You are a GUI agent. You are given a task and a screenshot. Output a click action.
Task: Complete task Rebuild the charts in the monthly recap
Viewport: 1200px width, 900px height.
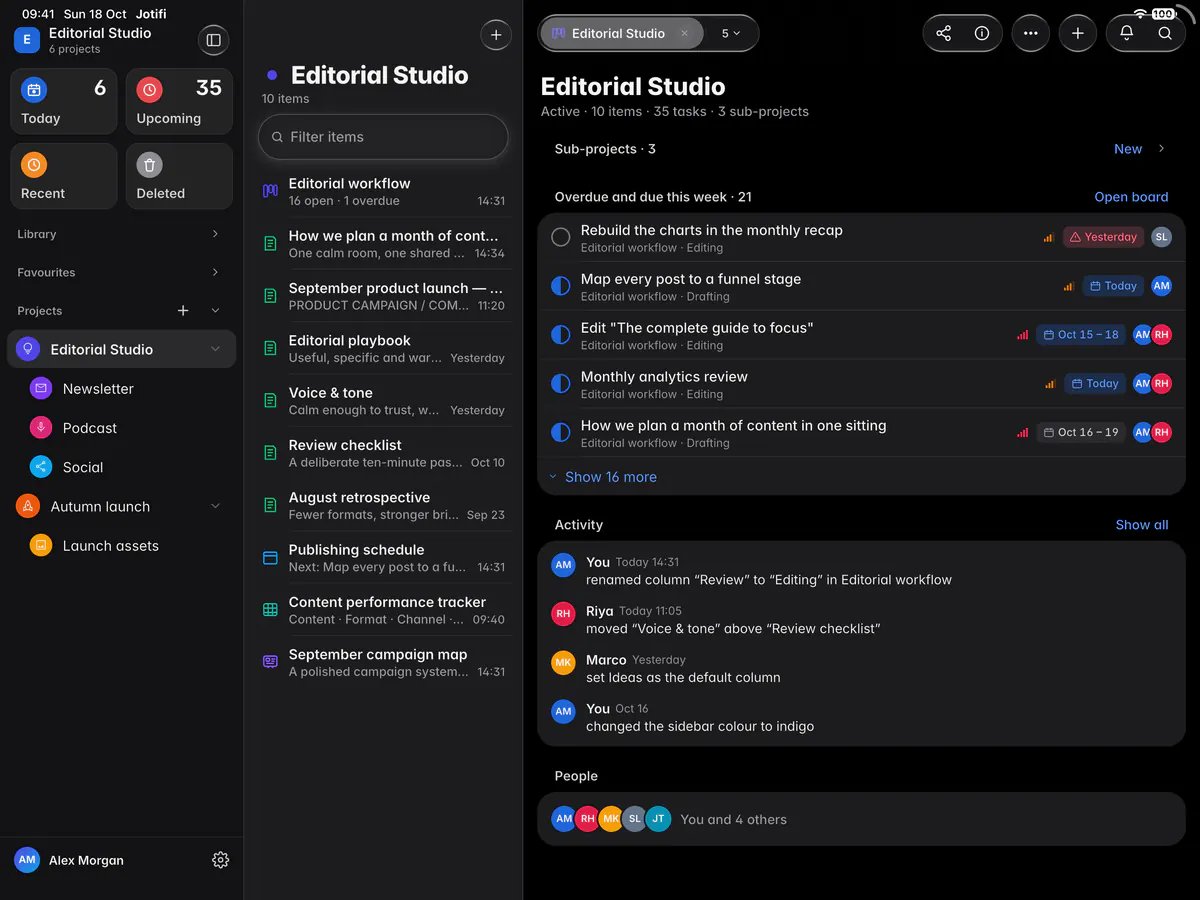[x=561, y=238]
